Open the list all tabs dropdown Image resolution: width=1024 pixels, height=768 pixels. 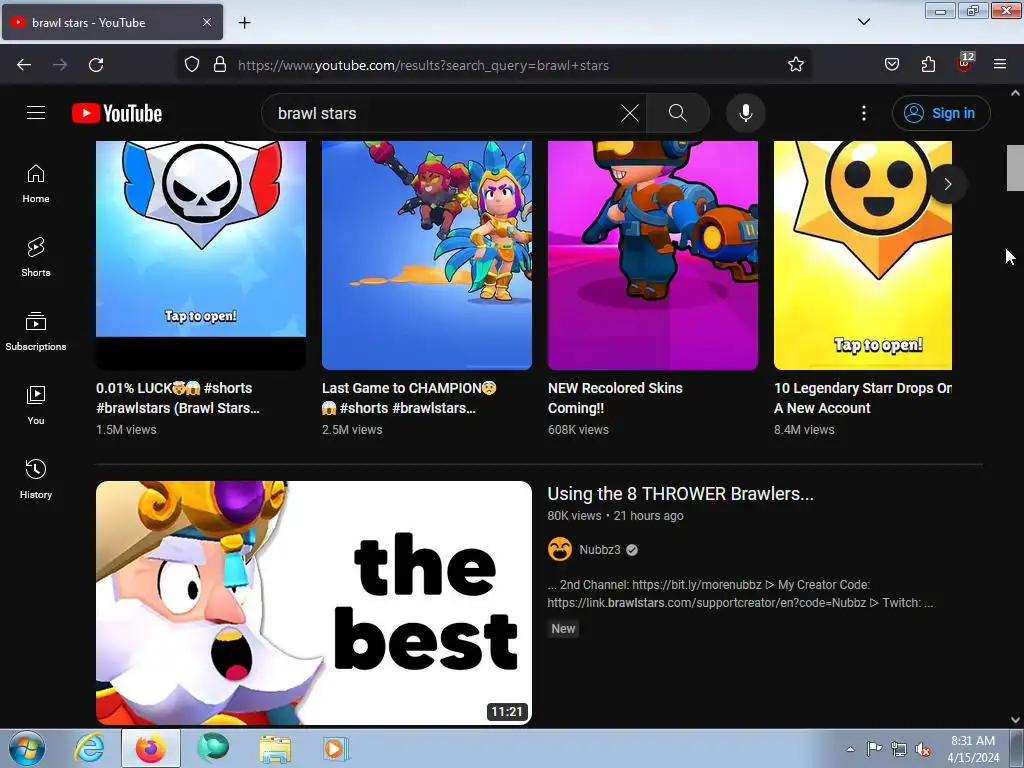863,22
